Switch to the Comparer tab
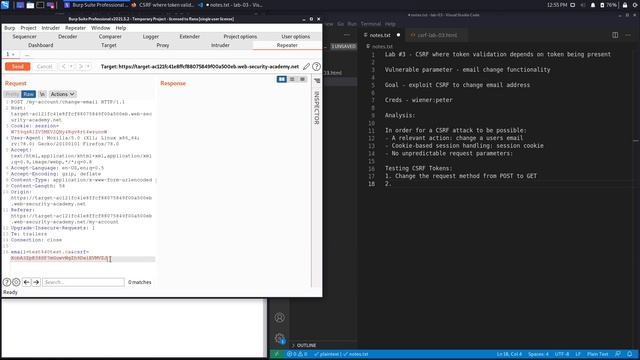Screen dimensions: 640x360 110,37
